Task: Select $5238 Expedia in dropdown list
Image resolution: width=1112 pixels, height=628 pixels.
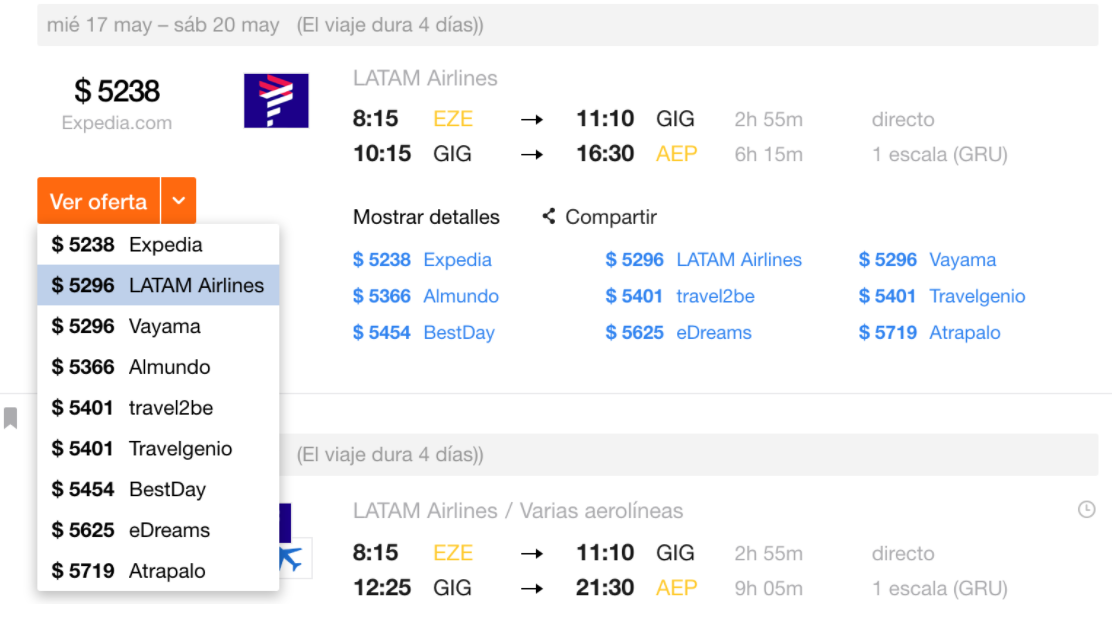Action: 158,245
